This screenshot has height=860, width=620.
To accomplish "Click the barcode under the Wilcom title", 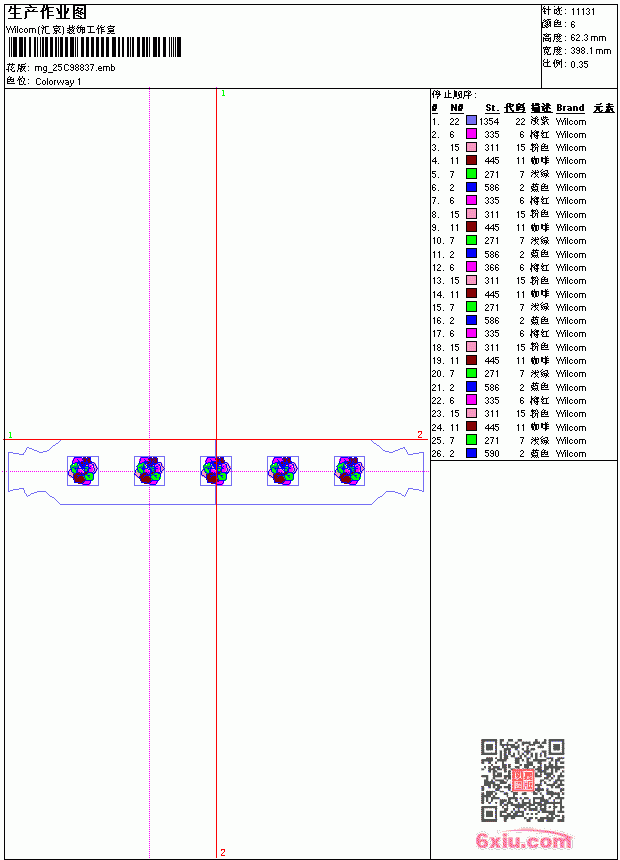I will coord(94,47).
